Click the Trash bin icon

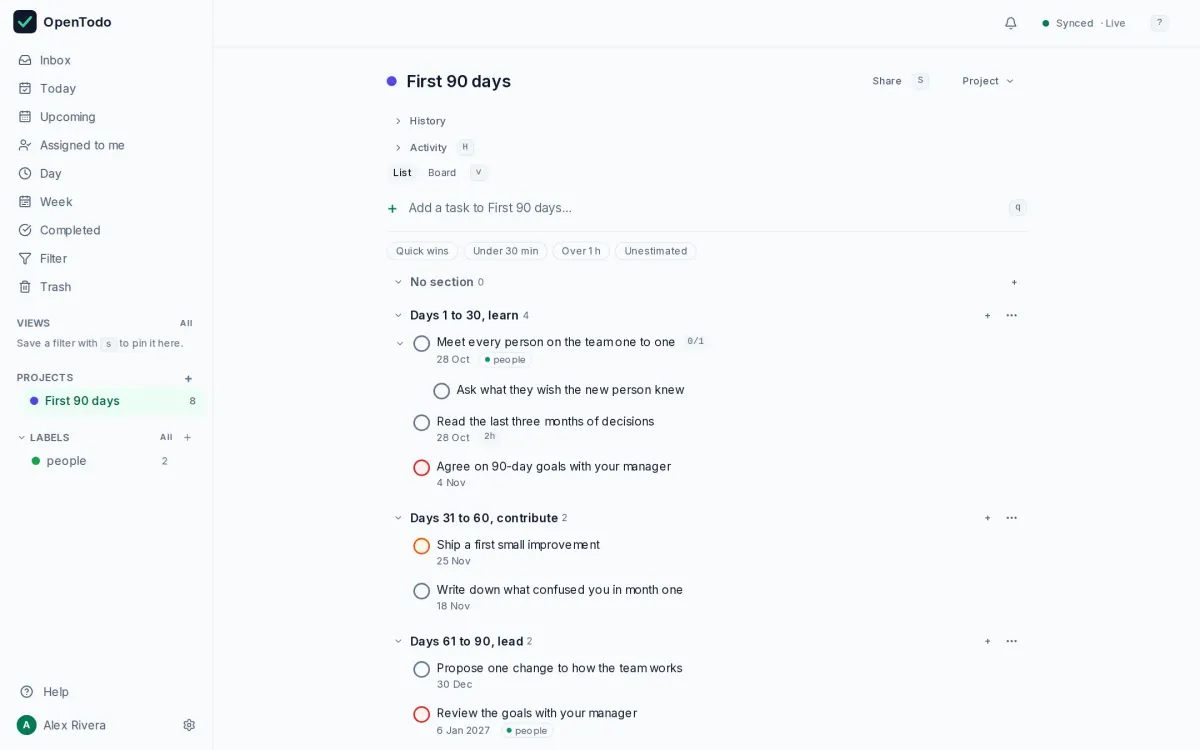click(25, 287)
